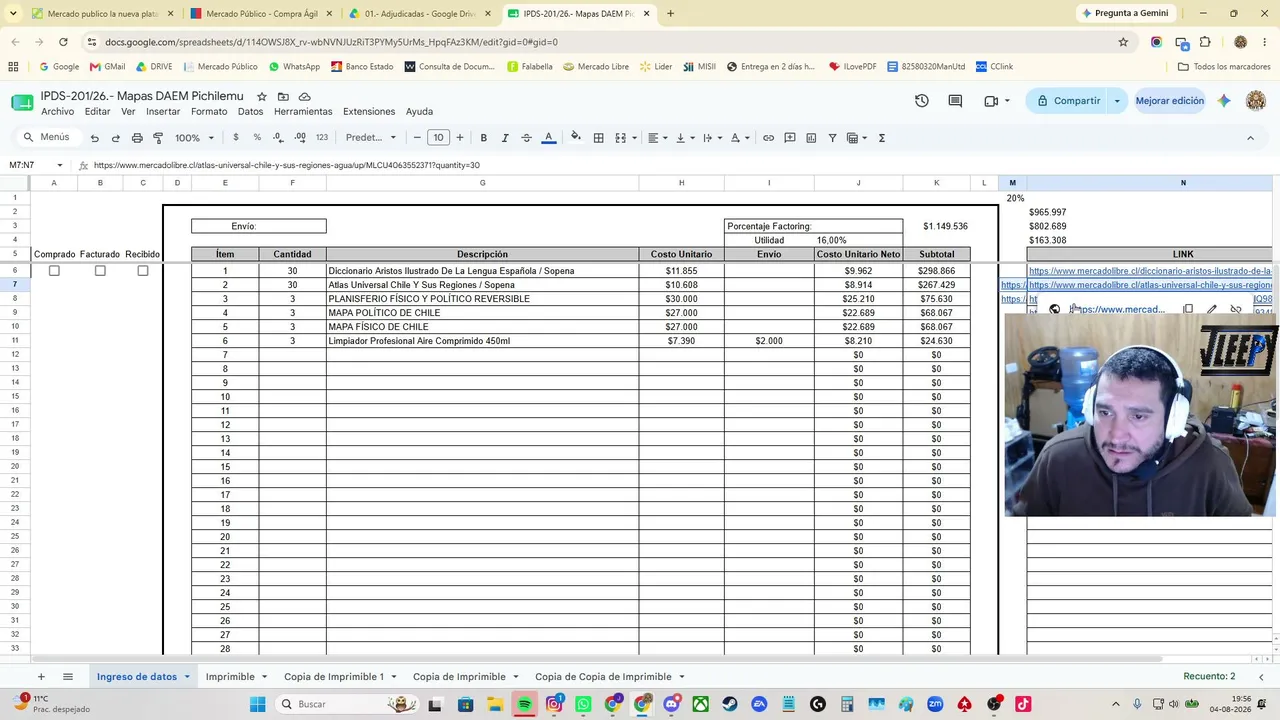
Task: Click the Compartir share button
Action: 1068,101
